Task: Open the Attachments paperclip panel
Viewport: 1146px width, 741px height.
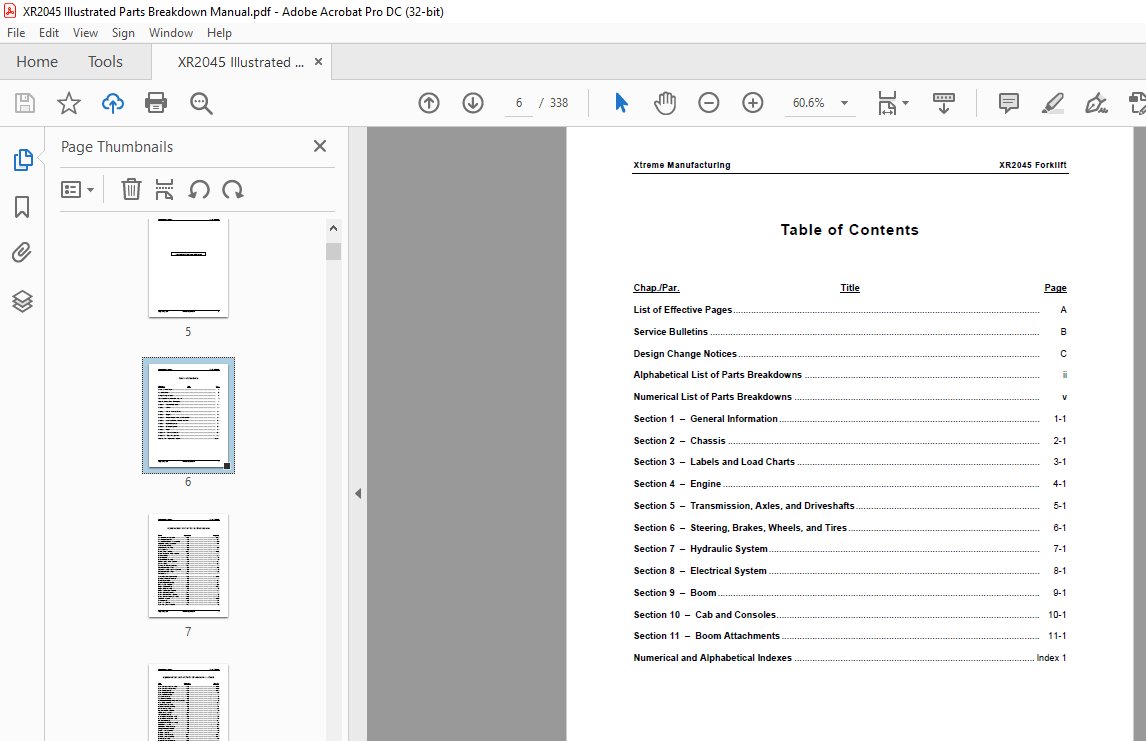Action: pos(22,253)
